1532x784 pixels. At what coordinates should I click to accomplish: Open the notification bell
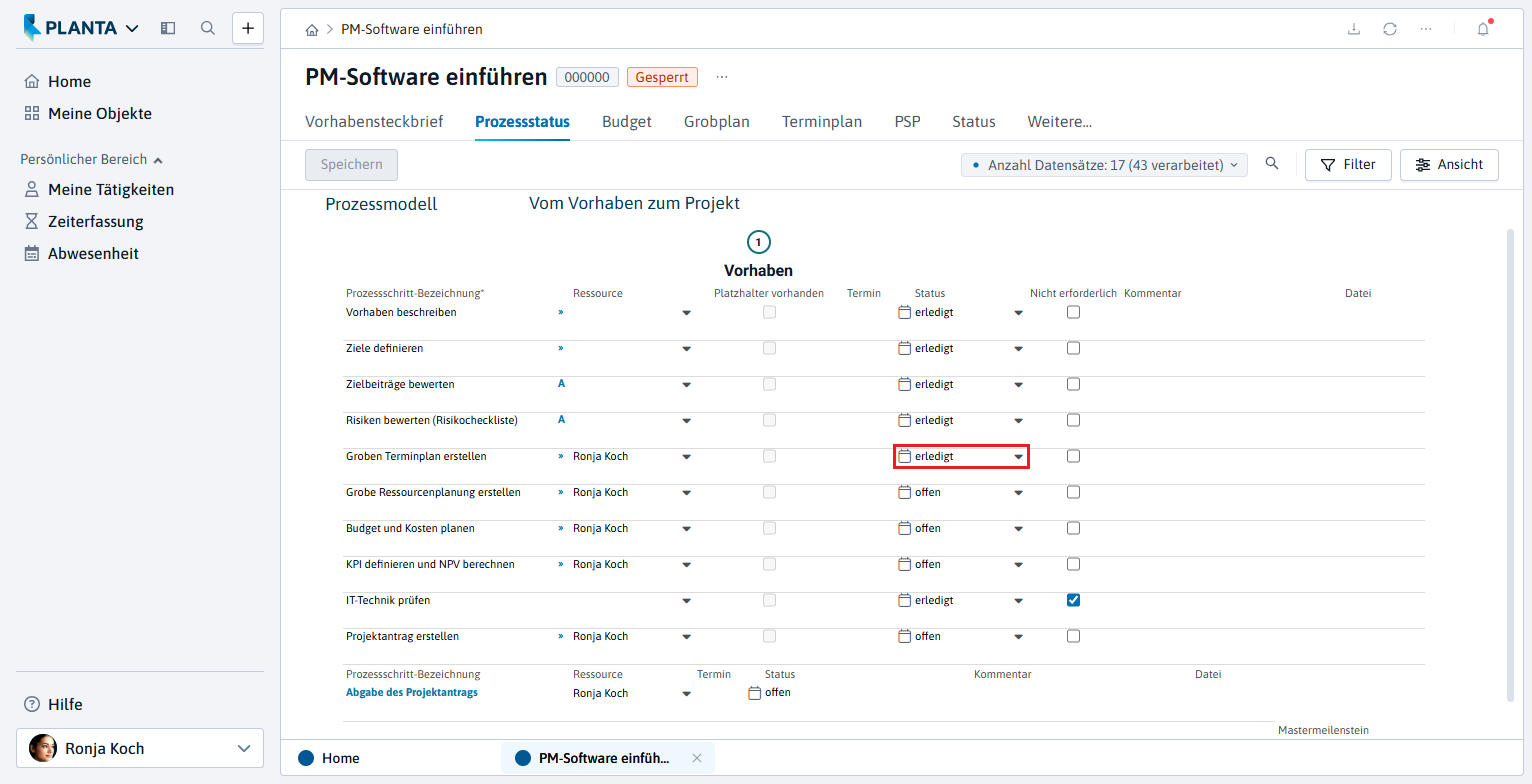pyautogui.click(x=1483, y=29)
